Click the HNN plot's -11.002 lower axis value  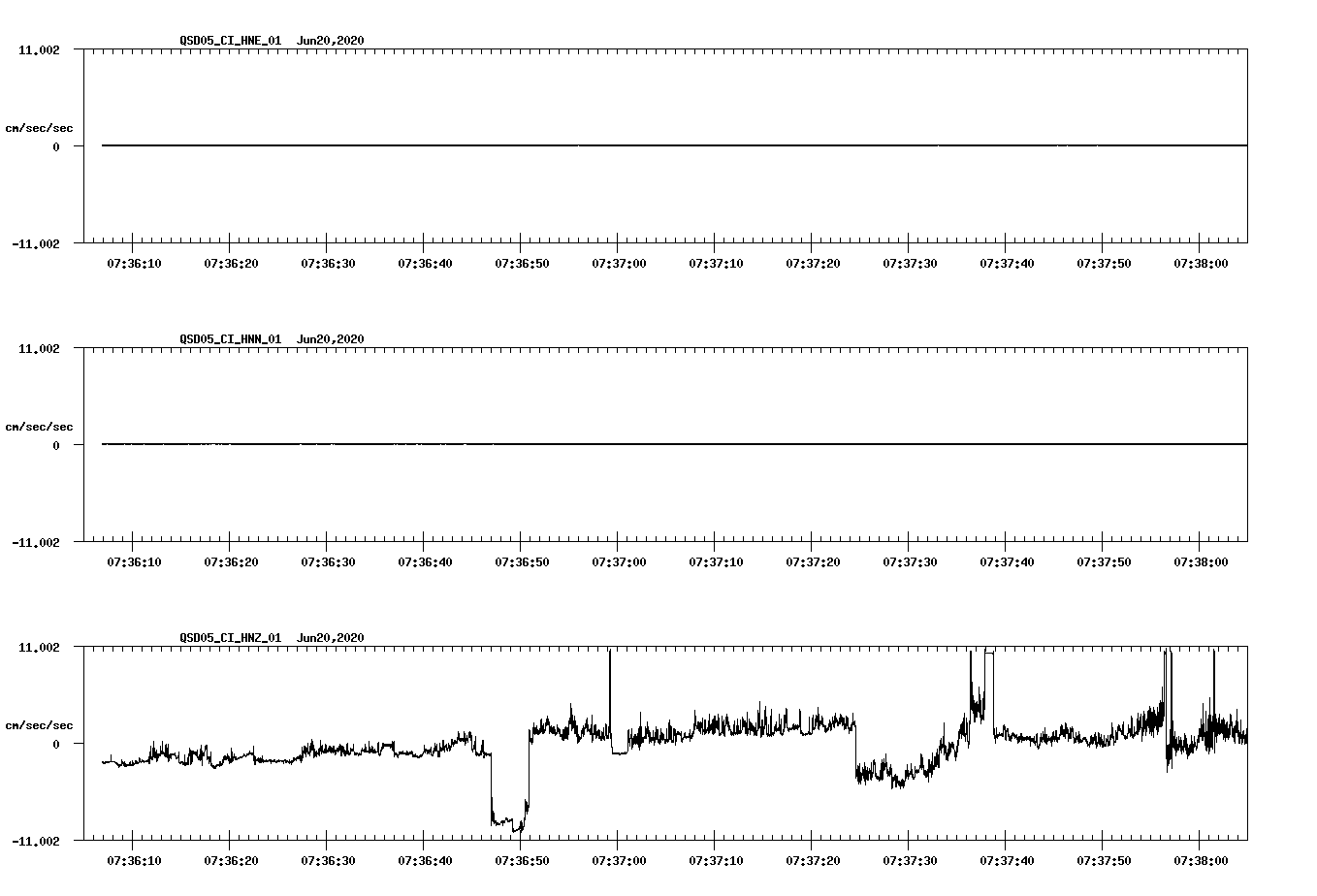pyautogui.click(x=35, y=543)
